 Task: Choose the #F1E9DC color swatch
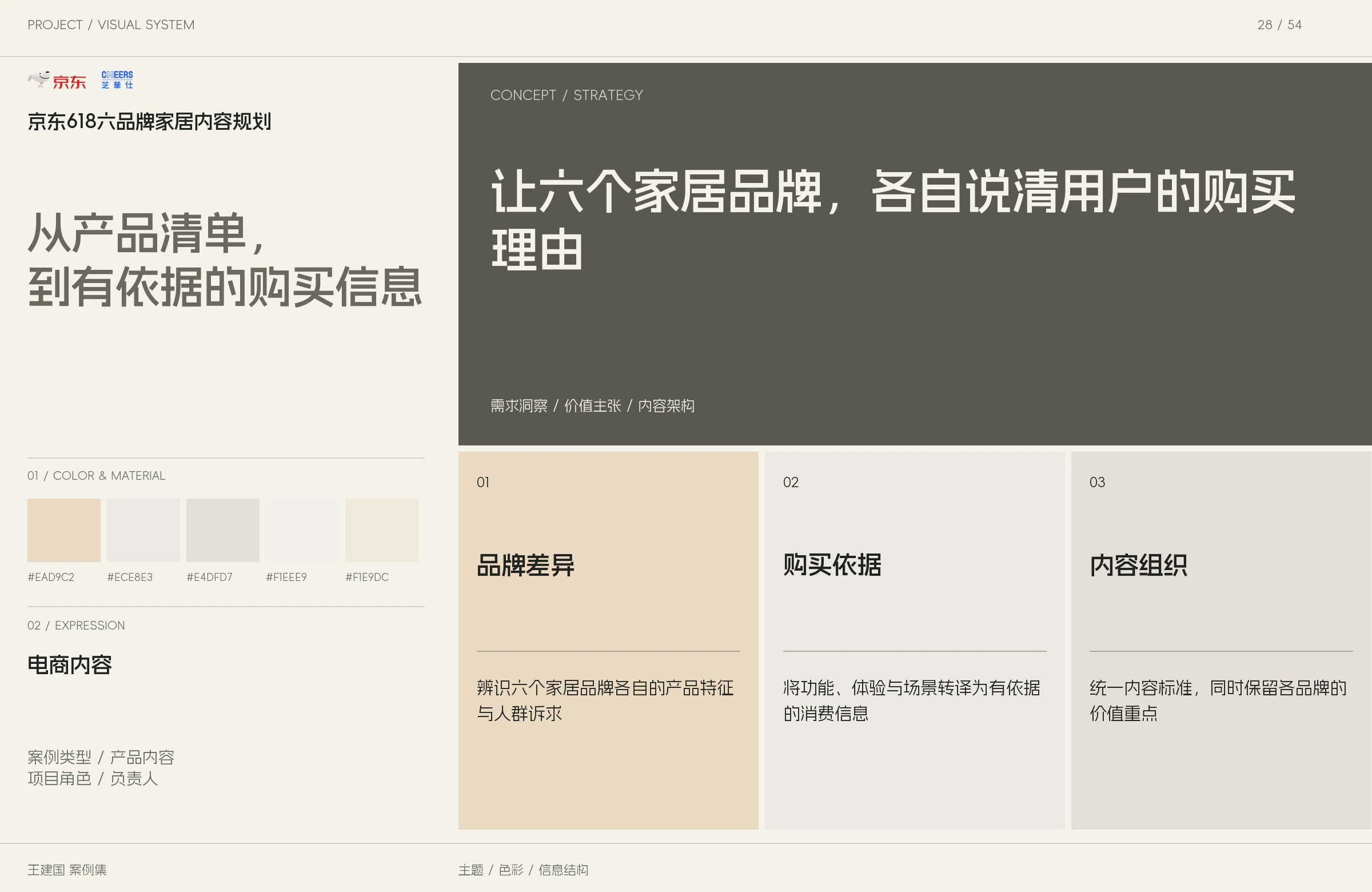pyautogui.click(x=382, y=530)
